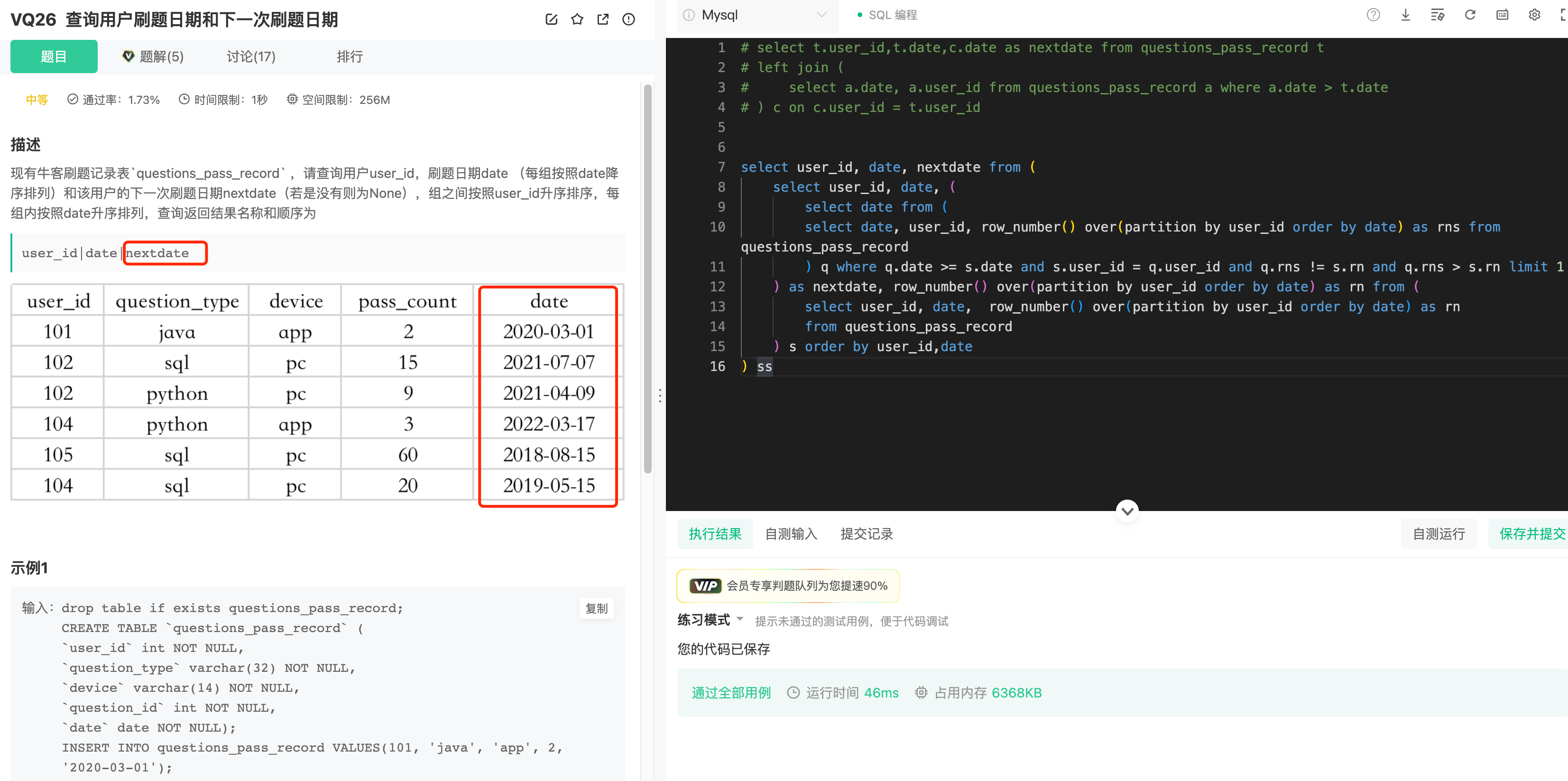Image resolution: width=1568 pixels, height=781 pixels.
Task: Click the 复制 copy button in example
Action: (597, 608)
